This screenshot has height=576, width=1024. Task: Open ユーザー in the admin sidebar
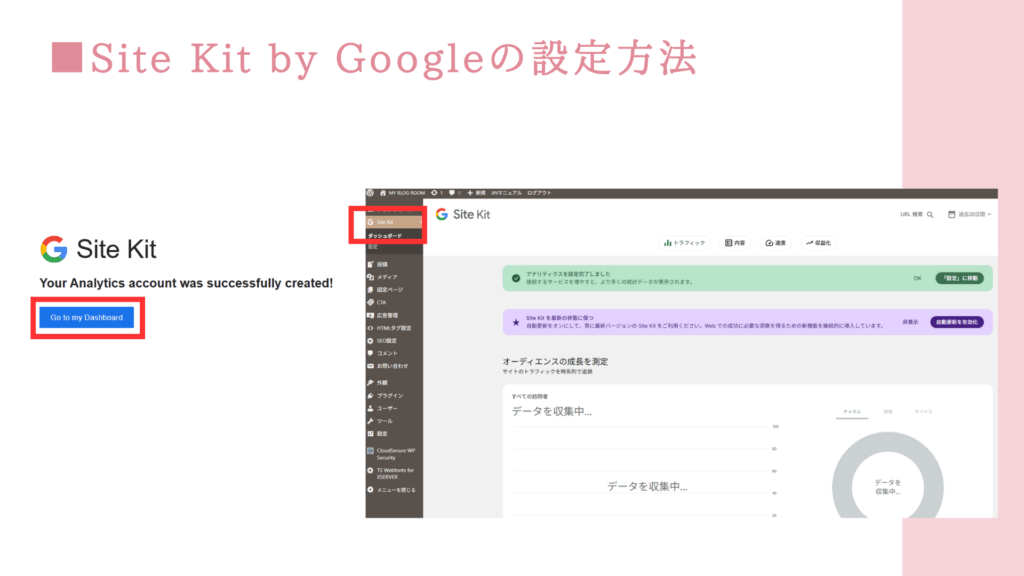click(x=387, y=408)
